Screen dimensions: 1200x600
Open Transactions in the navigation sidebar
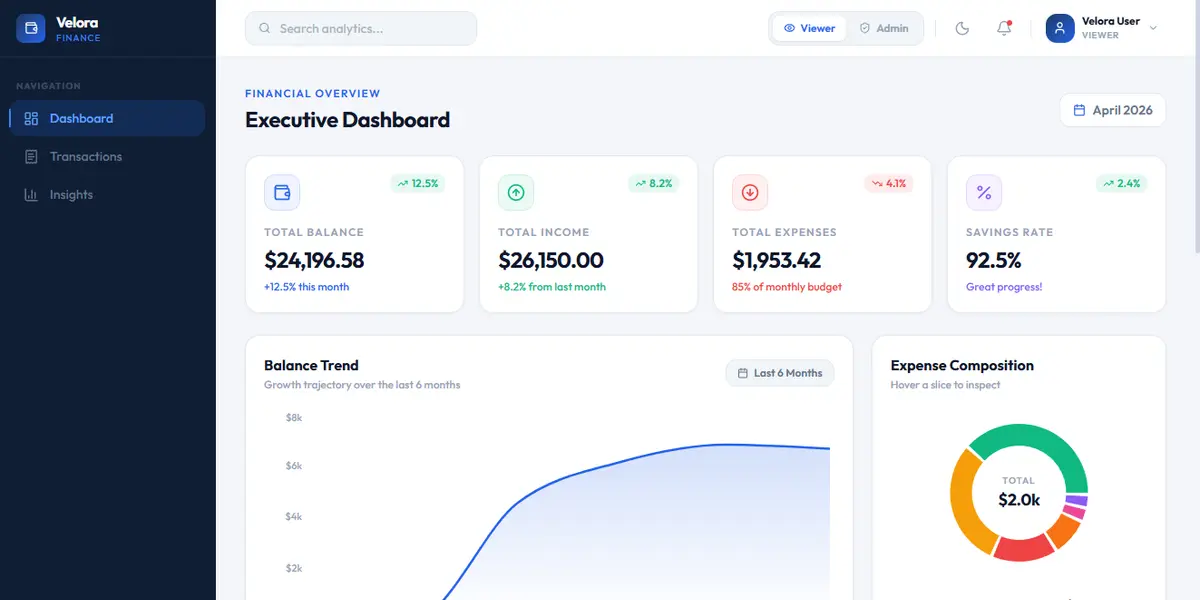point(107,156)
